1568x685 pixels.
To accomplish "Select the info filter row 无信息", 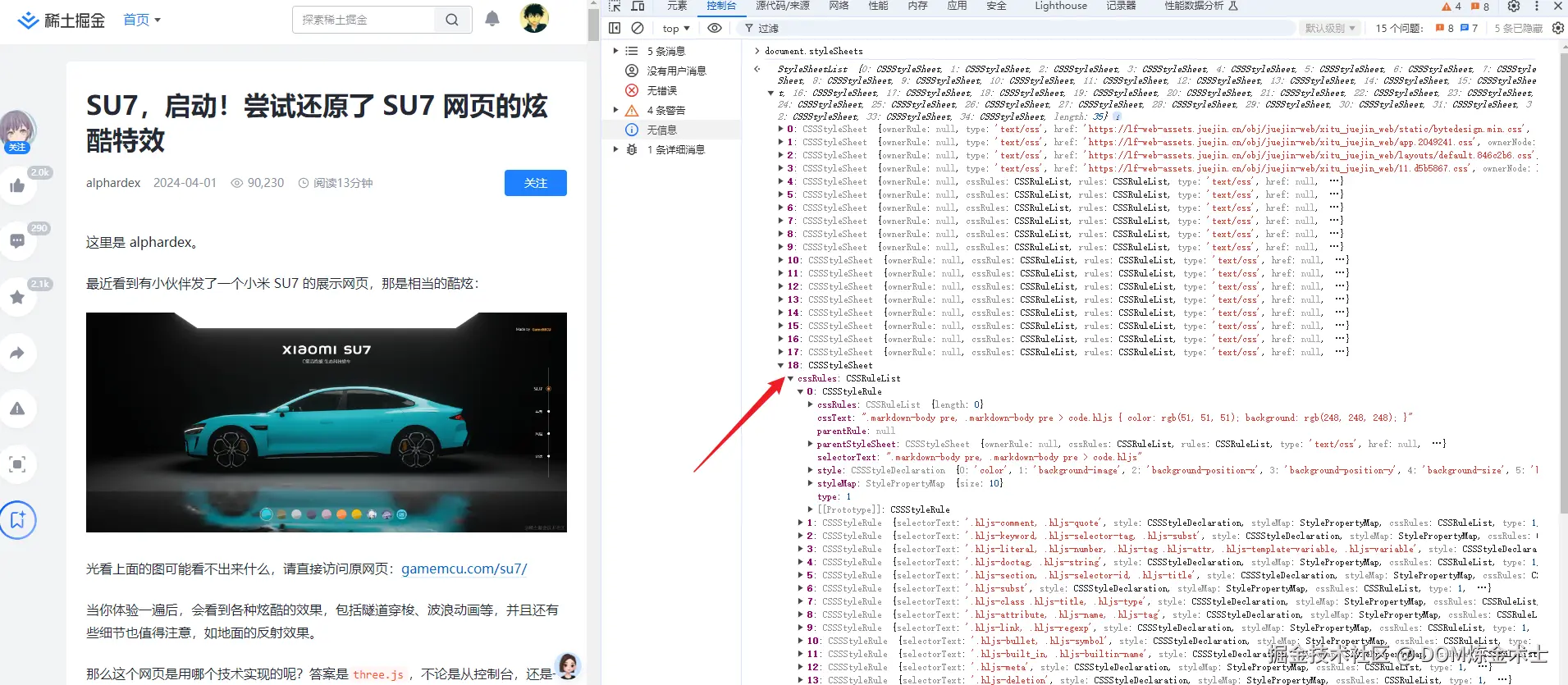I will point(673,130).
